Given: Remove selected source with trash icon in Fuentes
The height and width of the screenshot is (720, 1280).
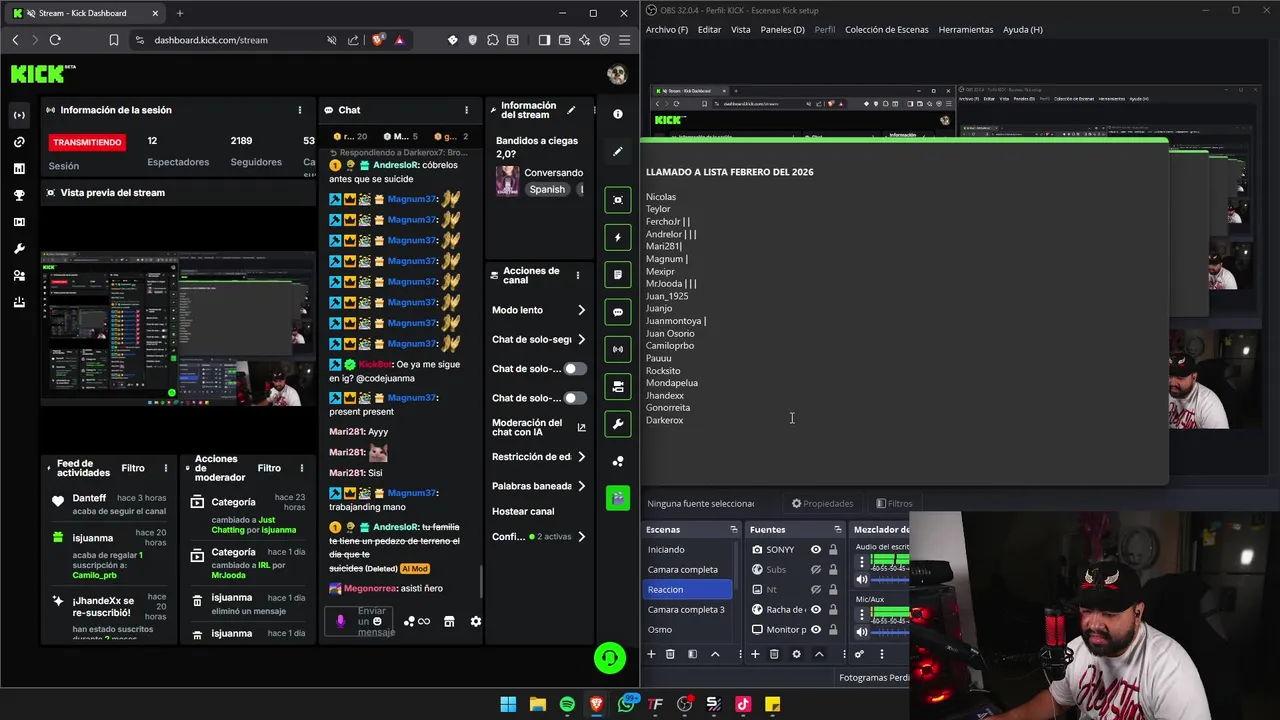Looking at the screenshot, I should (774, 654).
